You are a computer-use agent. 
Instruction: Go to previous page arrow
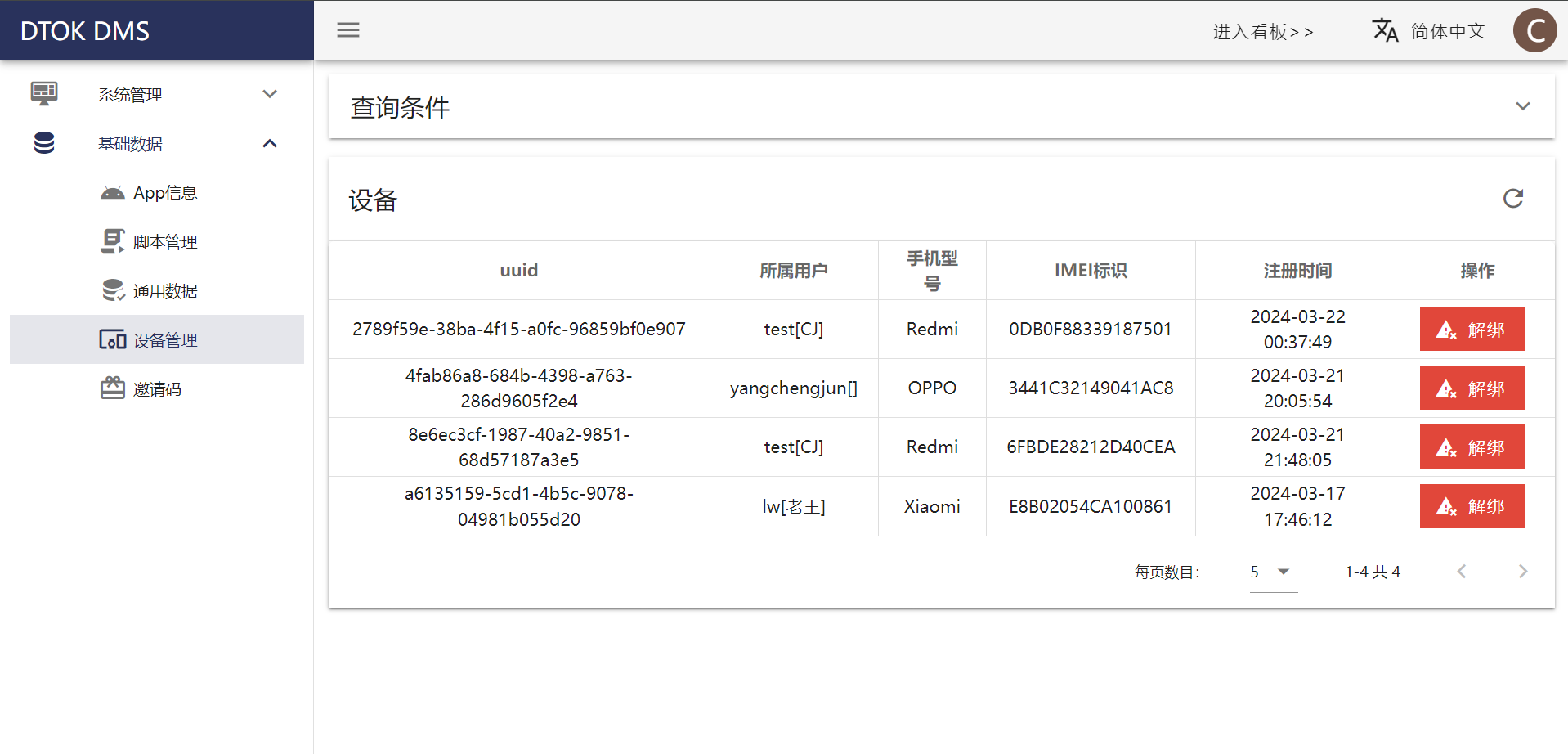(x=1462, y=572)
